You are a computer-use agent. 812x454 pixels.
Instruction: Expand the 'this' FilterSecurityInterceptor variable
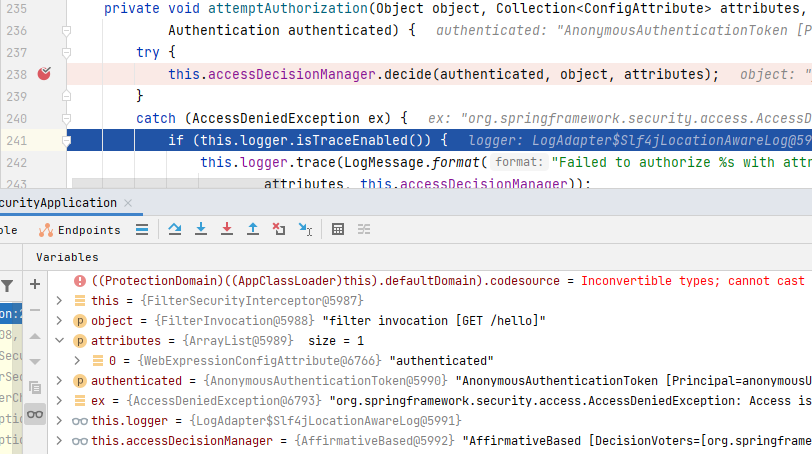[59, 301]
